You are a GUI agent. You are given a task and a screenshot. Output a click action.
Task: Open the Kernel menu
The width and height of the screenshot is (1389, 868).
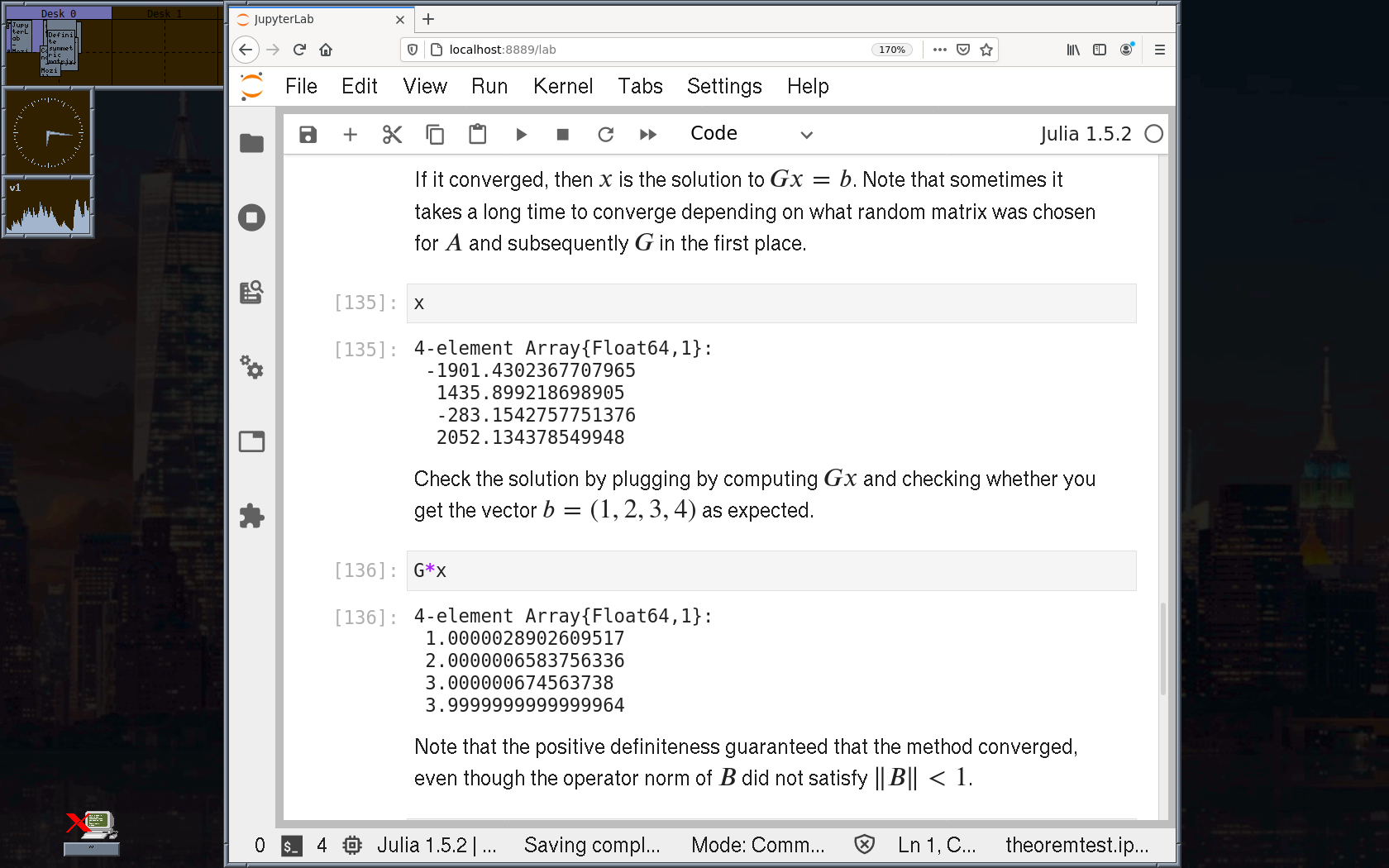[562, 86]
